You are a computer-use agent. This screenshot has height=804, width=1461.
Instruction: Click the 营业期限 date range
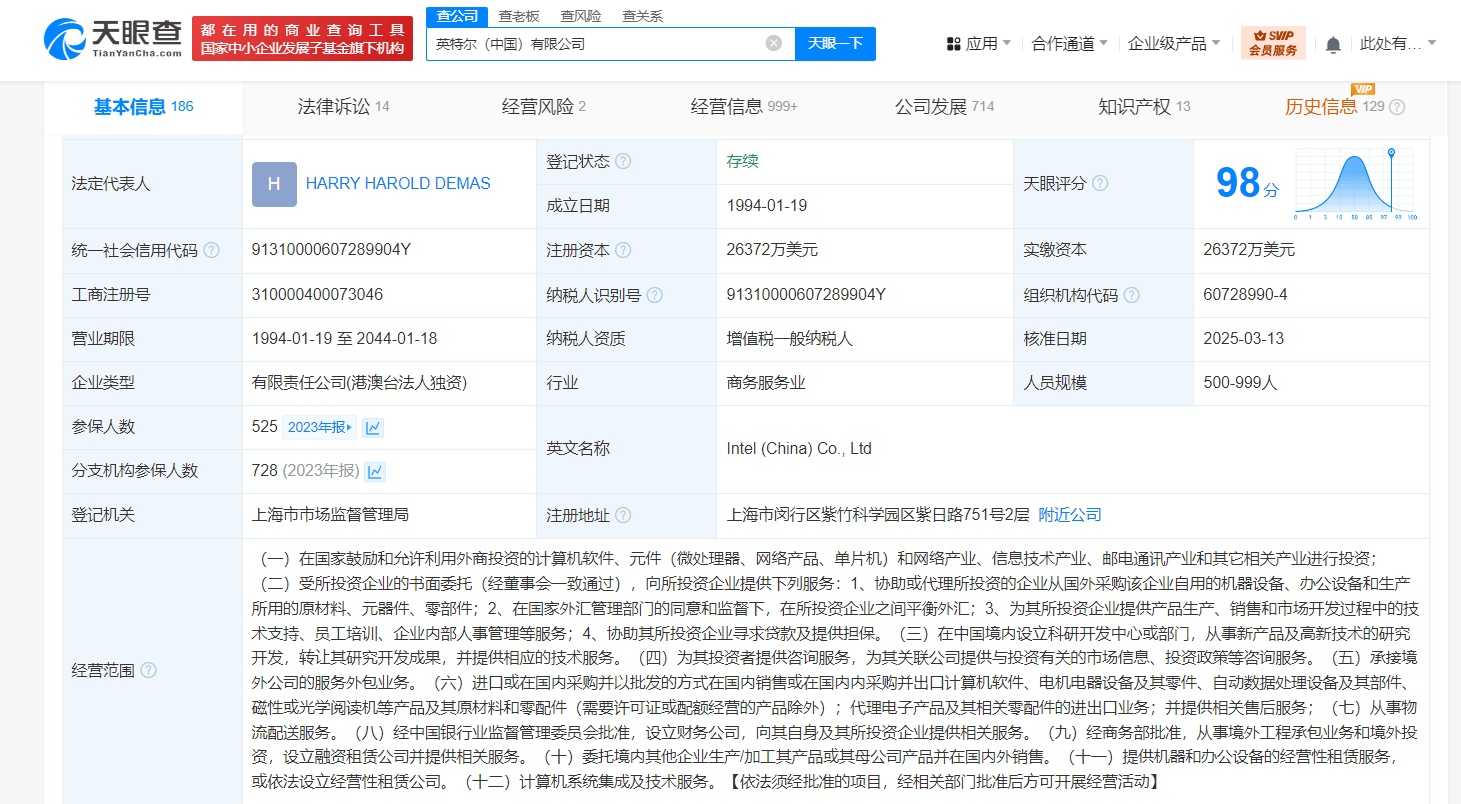(345, 339)
